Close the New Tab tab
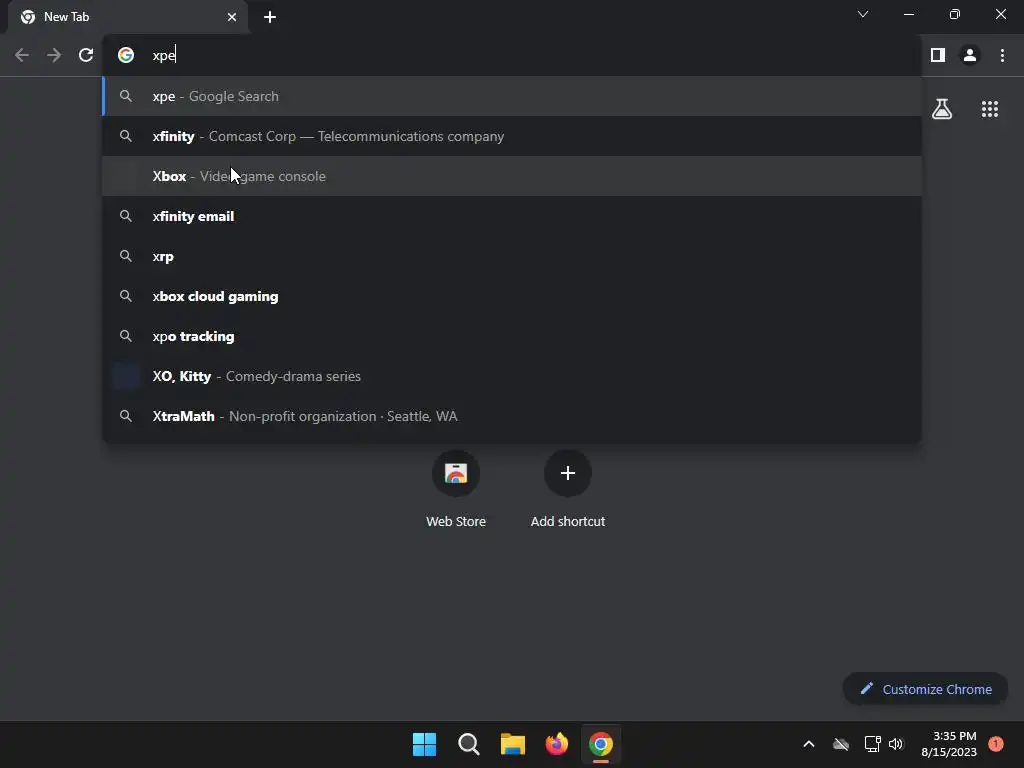This screenshot has height=768, width=1024. [x=232, y=17]
